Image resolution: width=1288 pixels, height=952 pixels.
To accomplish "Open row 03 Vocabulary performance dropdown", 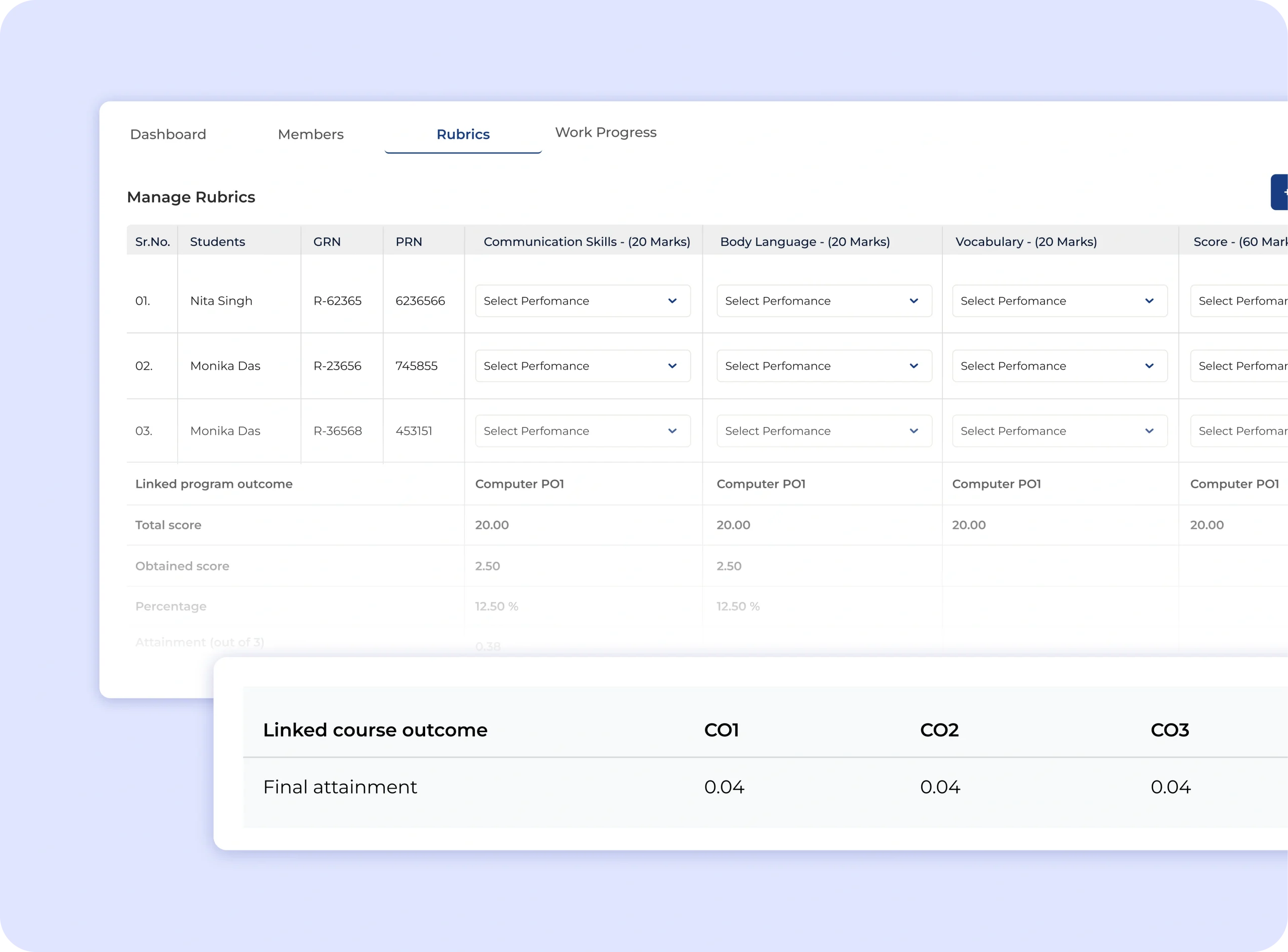I will click(1059, 431).
